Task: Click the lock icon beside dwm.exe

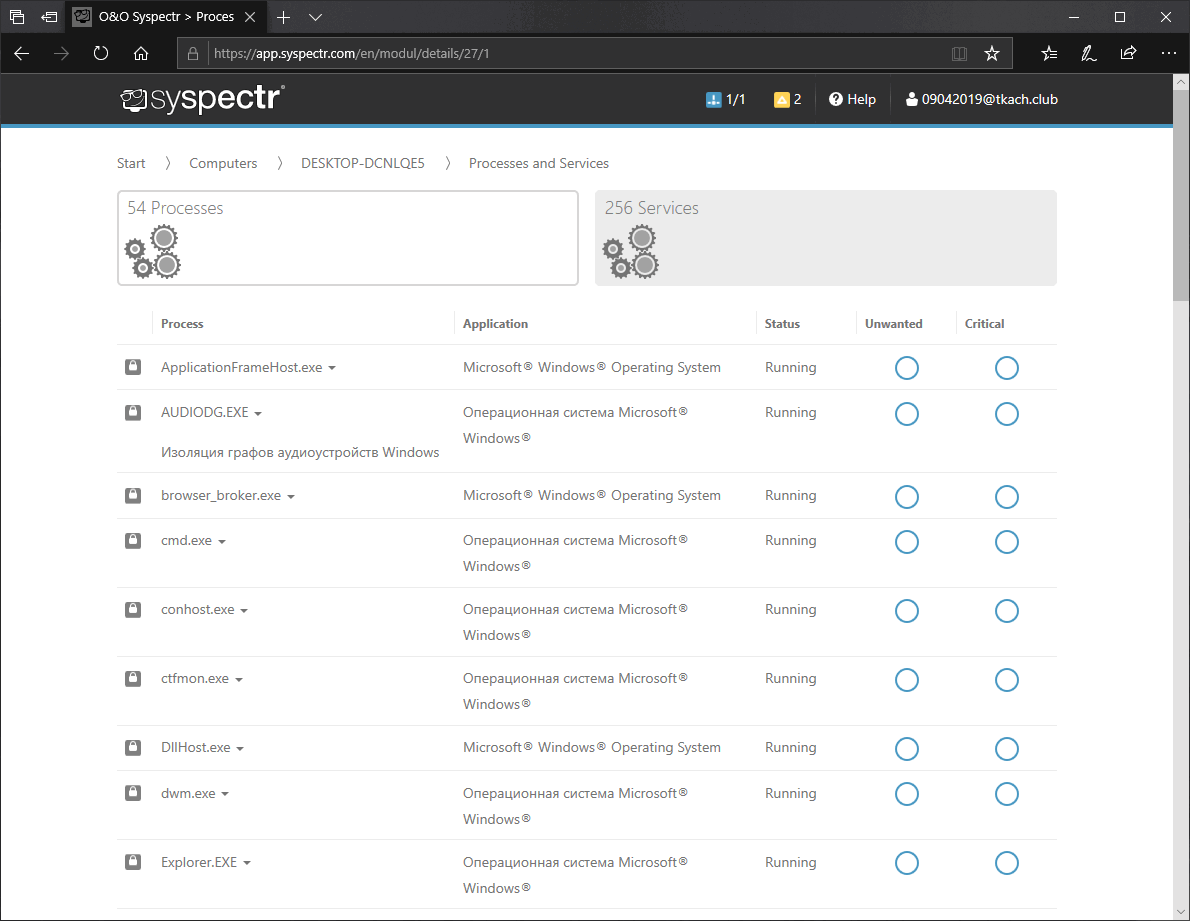Action: tap(133, 793)
